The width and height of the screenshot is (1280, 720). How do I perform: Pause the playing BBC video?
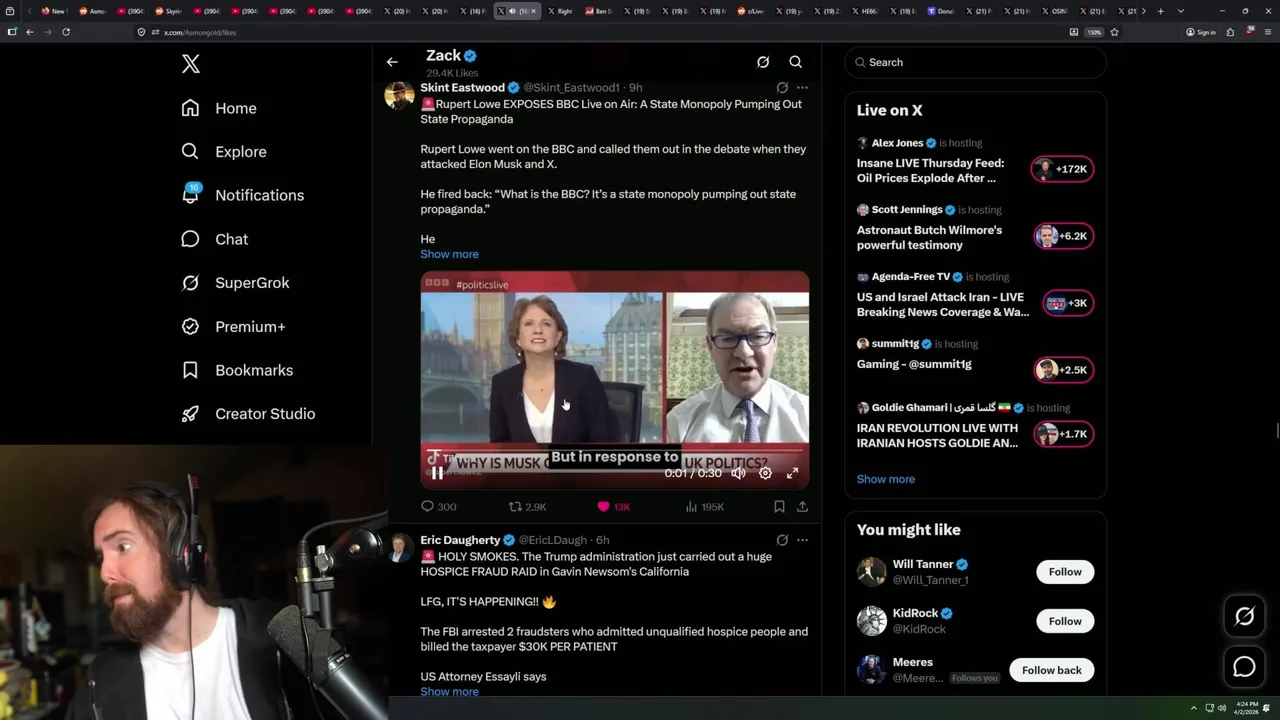[437, 473]
